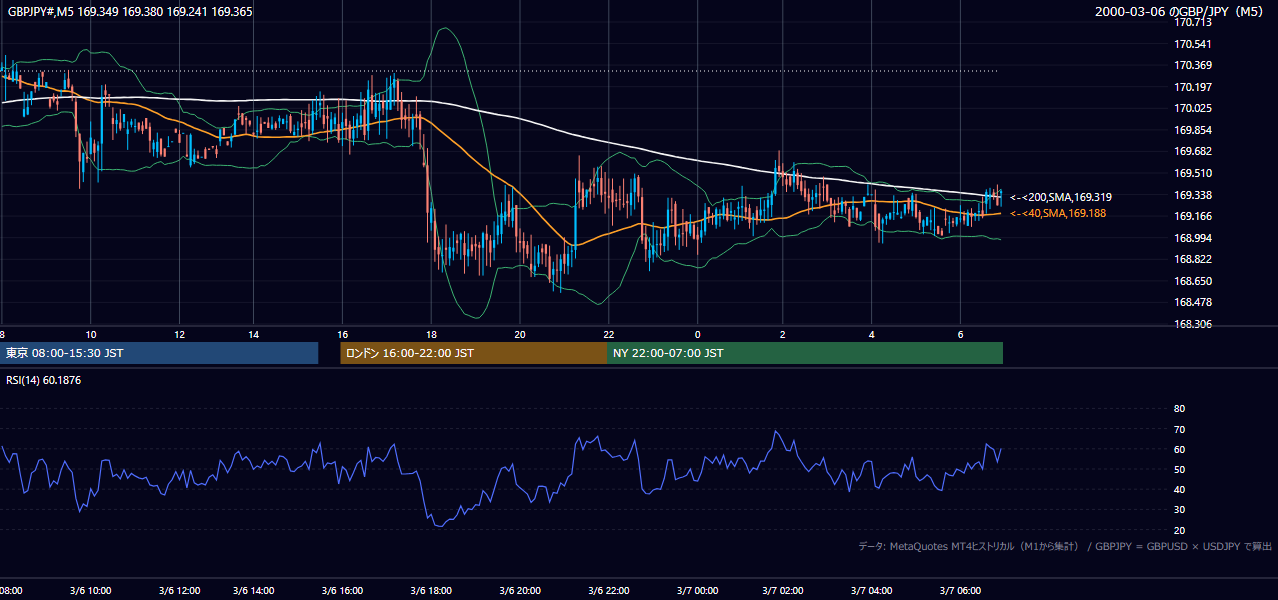Click the 40 SMA 169.188 label
The image size is (1278, 600).
1058,214
